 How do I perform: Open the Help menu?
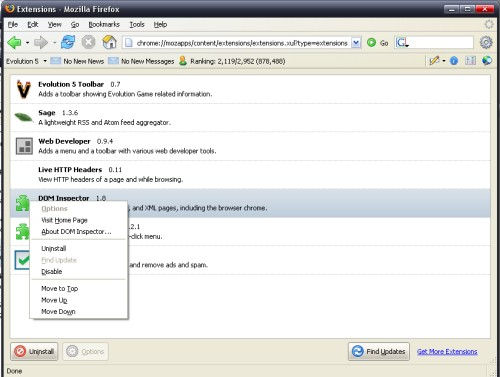[160, 24]
